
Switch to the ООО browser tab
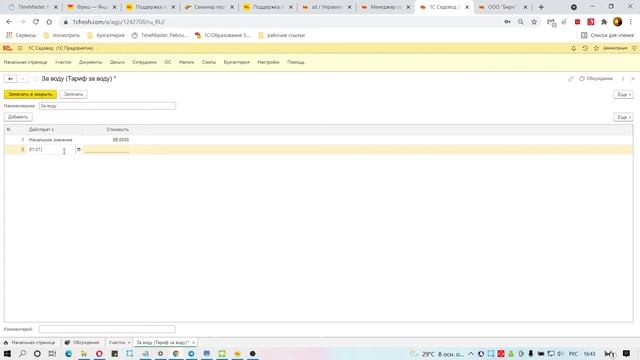click(502, 7)
